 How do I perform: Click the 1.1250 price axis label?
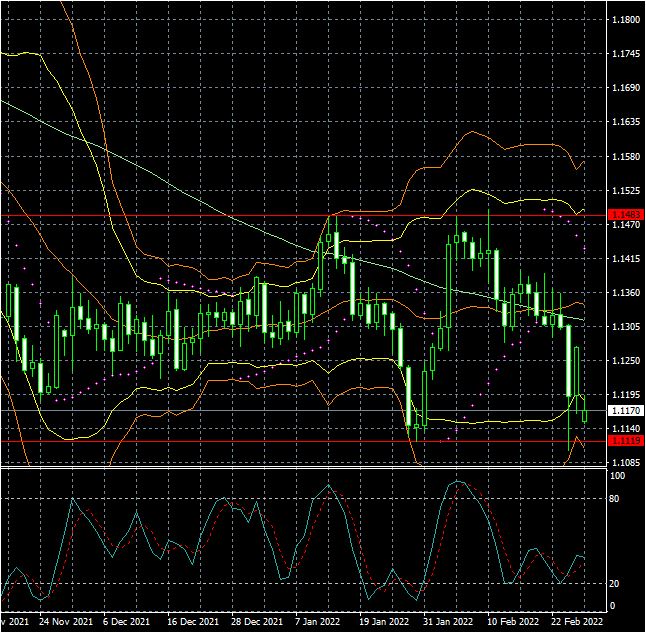tap(626, 361)
